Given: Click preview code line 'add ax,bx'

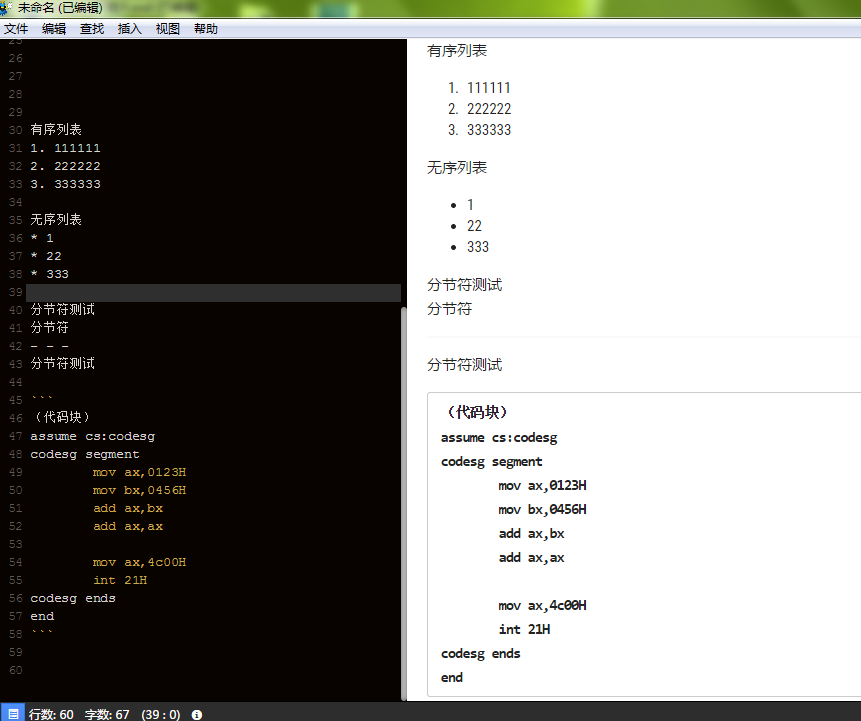Looking at the screenshot, I should [x=532, y=534].
